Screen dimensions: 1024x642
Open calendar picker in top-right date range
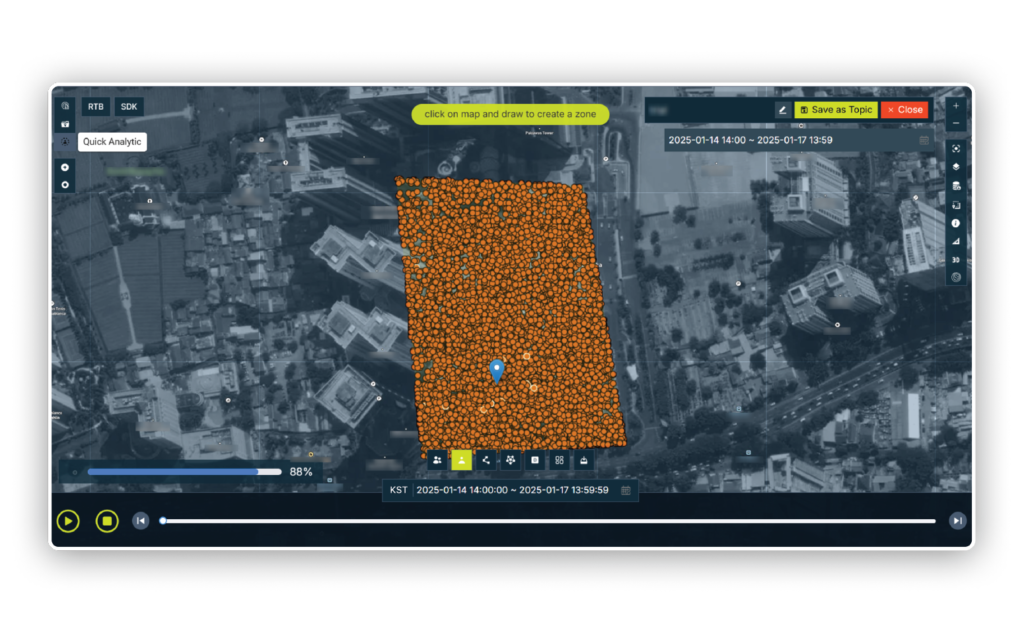(x=925, y=140)
